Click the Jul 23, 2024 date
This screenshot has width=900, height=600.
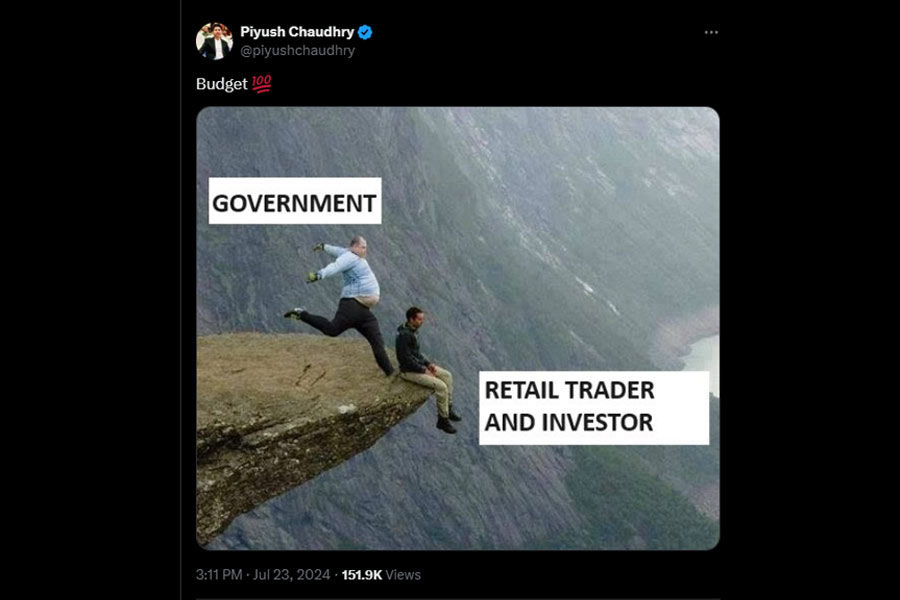pos(292,575)
